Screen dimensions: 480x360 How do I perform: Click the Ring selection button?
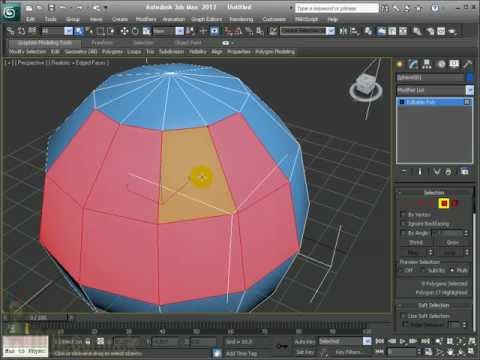[413, 252]
